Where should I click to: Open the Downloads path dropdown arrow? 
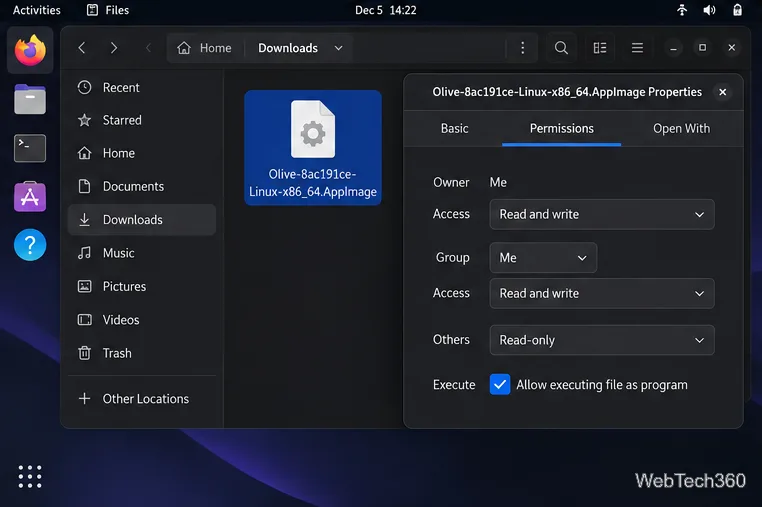tap(339, 48)
